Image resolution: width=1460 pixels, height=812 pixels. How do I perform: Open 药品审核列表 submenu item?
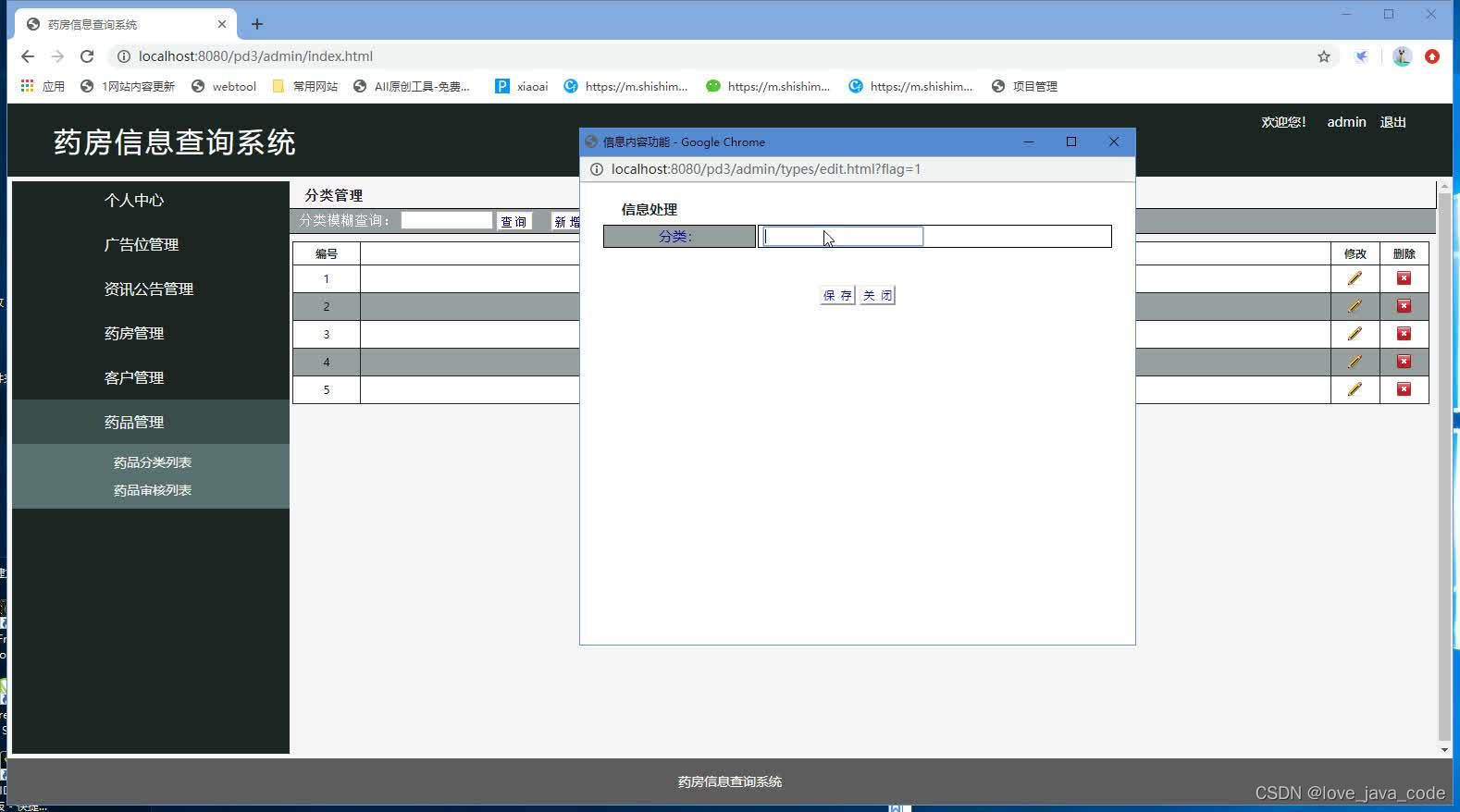153,490
